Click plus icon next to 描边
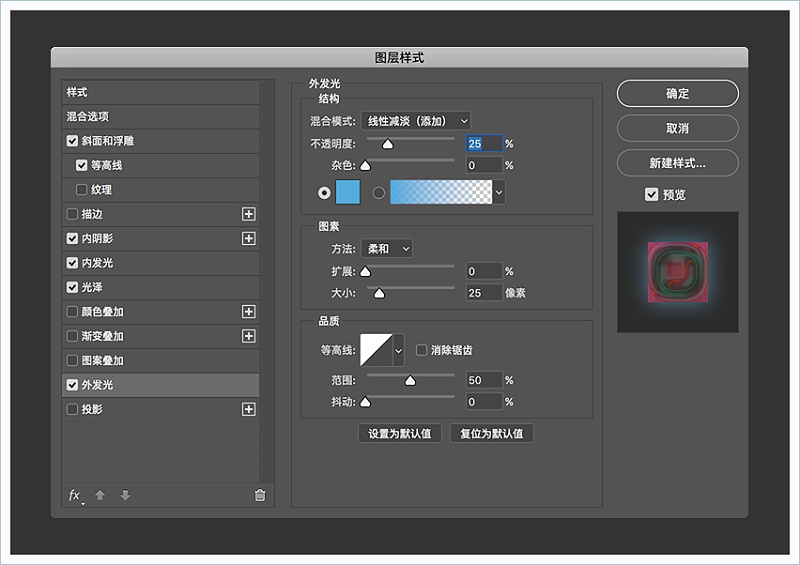 click(x=249, y=214)
